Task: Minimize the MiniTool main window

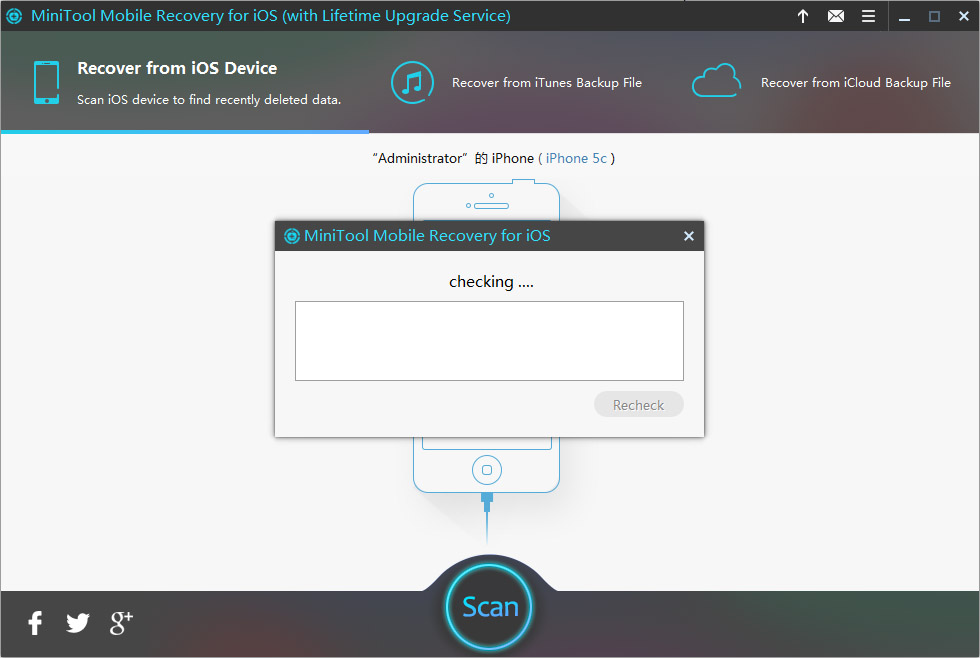Action: pyautogui.click(x=904, y=16)
